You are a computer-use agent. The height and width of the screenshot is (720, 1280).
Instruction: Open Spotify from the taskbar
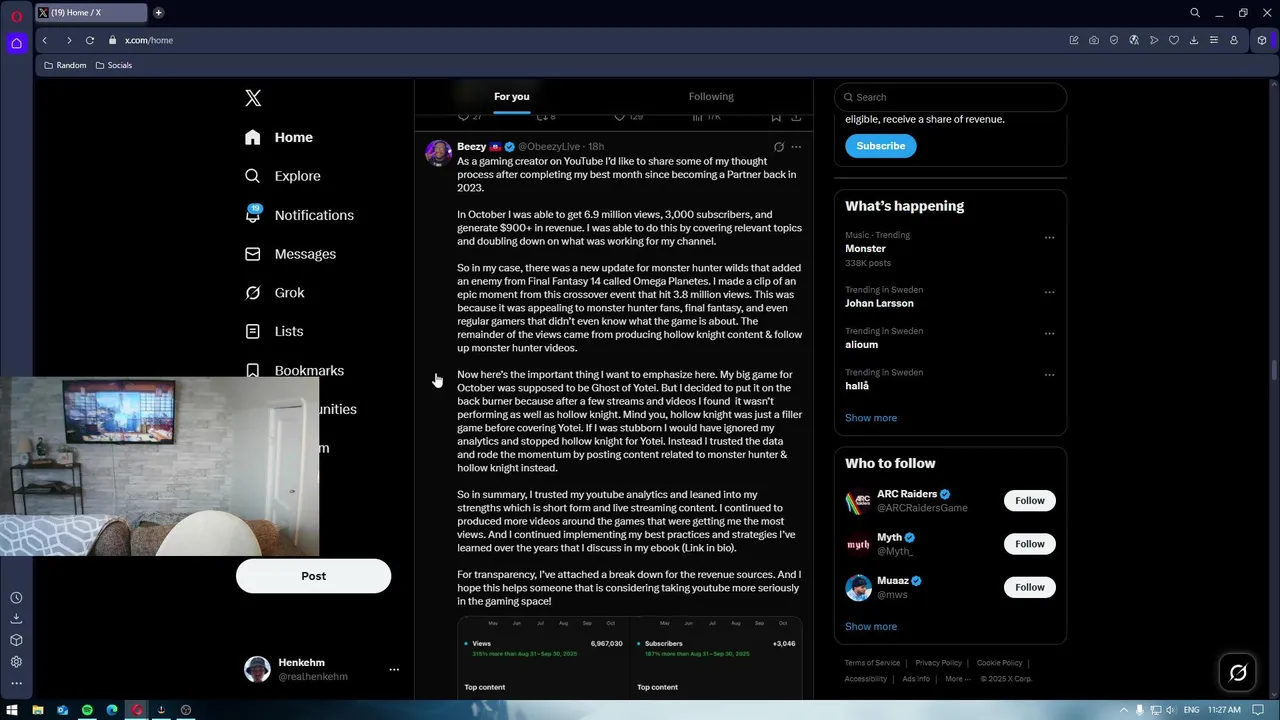pyautogui.click(x=87, y=710)
